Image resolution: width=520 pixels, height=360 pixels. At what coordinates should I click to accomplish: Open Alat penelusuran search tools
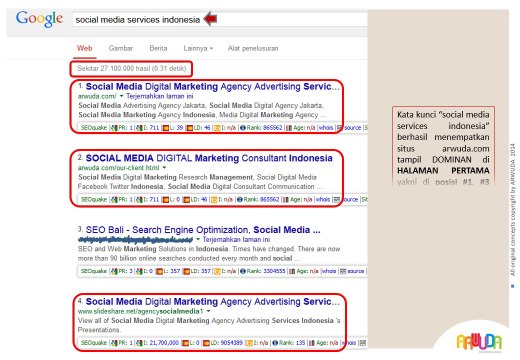click(x=253, y=48)
